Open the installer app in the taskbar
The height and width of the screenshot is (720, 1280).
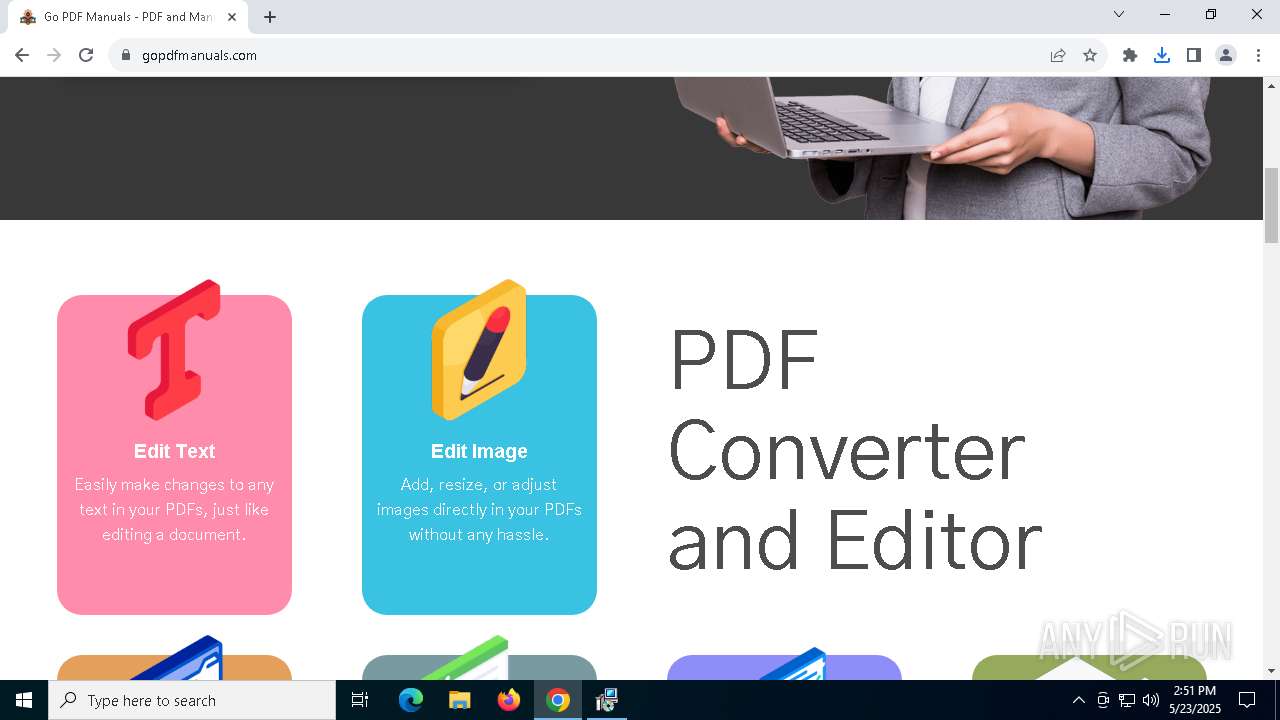click(607, 700)
